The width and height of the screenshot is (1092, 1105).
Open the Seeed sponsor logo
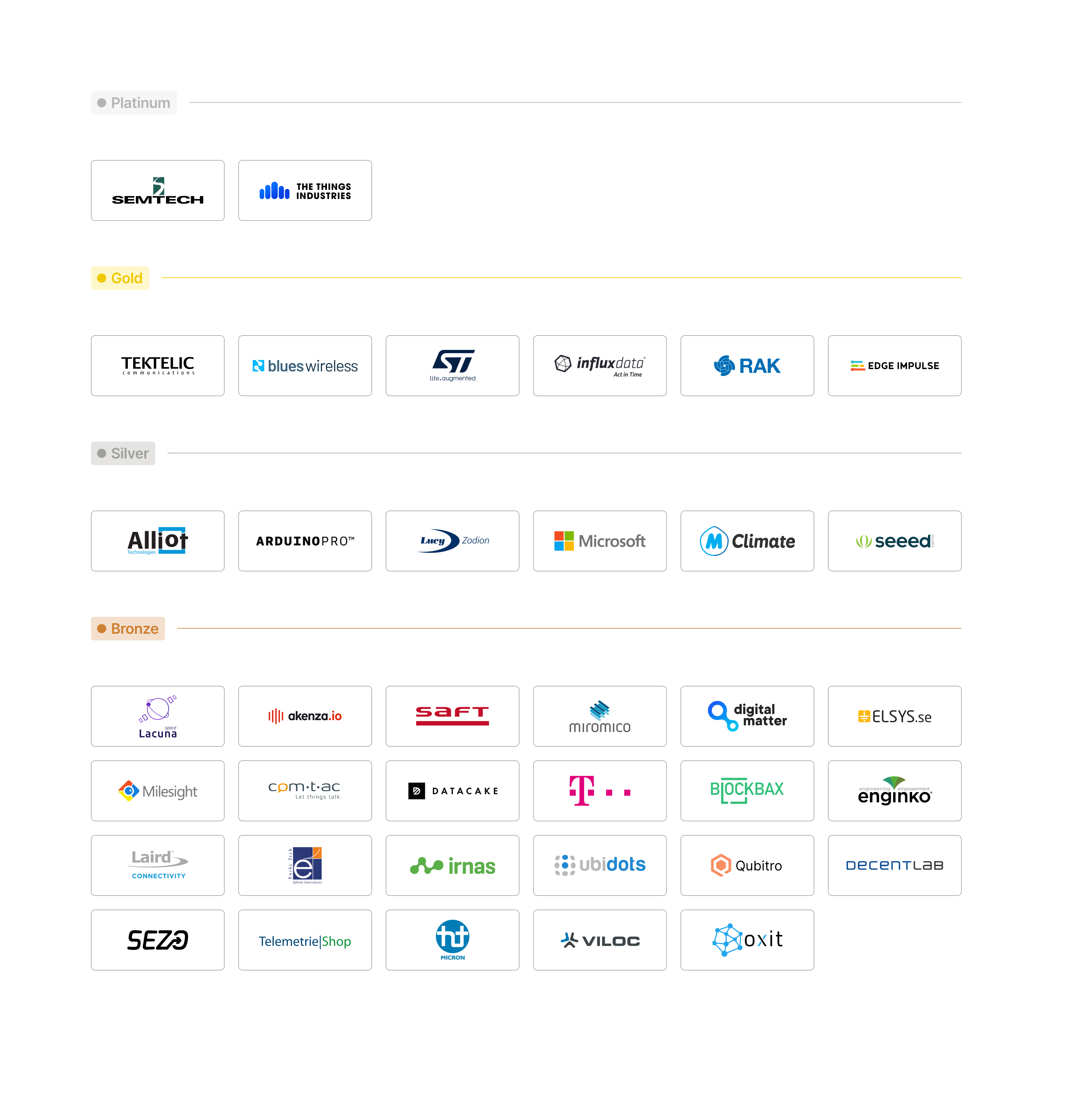[895, 541]
